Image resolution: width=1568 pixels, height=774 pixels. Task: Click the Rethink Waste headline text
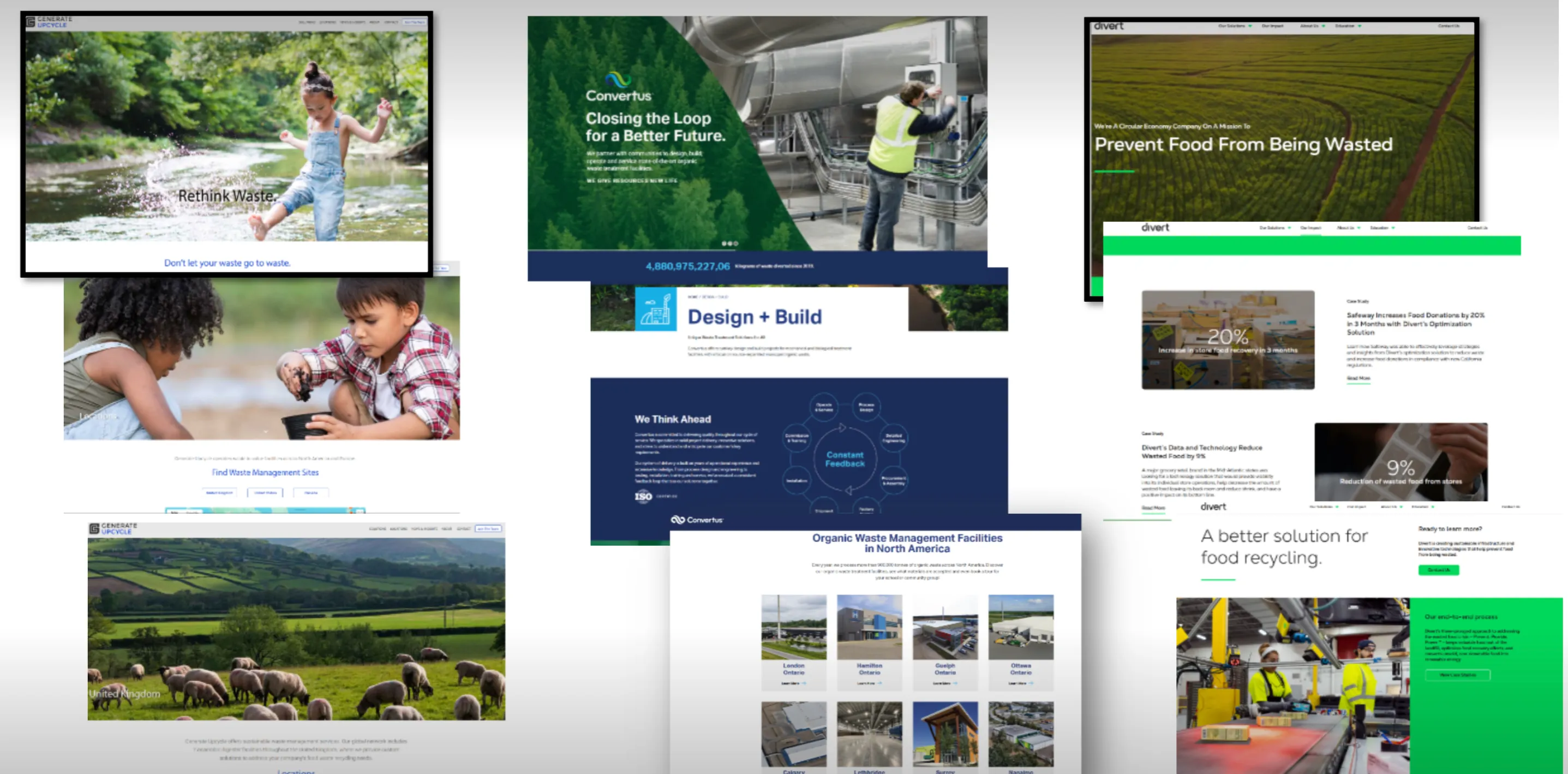(228, 195)
